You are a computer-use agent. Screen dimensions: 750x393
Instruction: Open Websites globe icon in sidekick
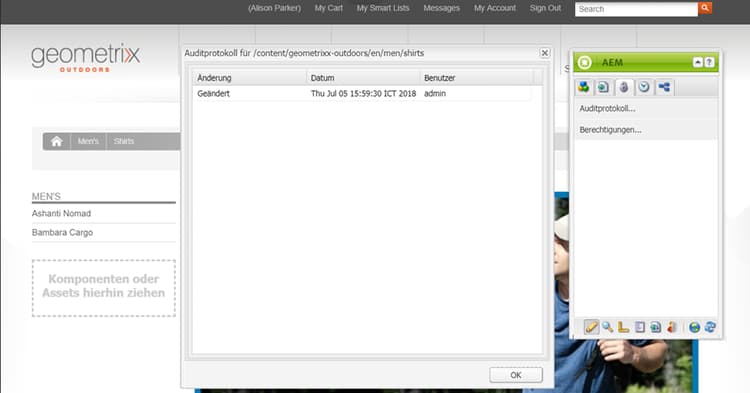(694, 327)
